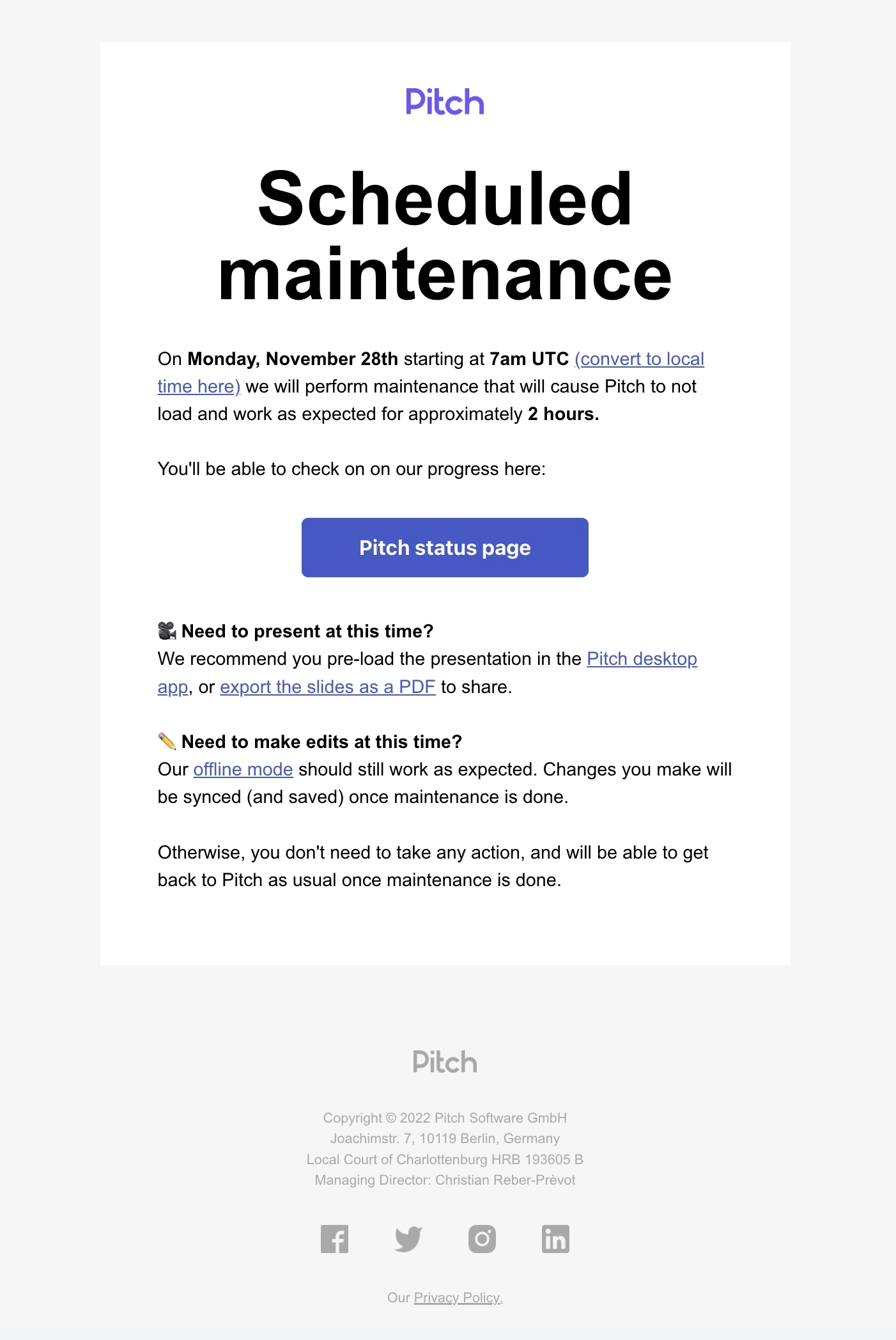Screen dimensions: 896x1340
Task: Click the 7am UTC time text
Action: tap(529, 359)
